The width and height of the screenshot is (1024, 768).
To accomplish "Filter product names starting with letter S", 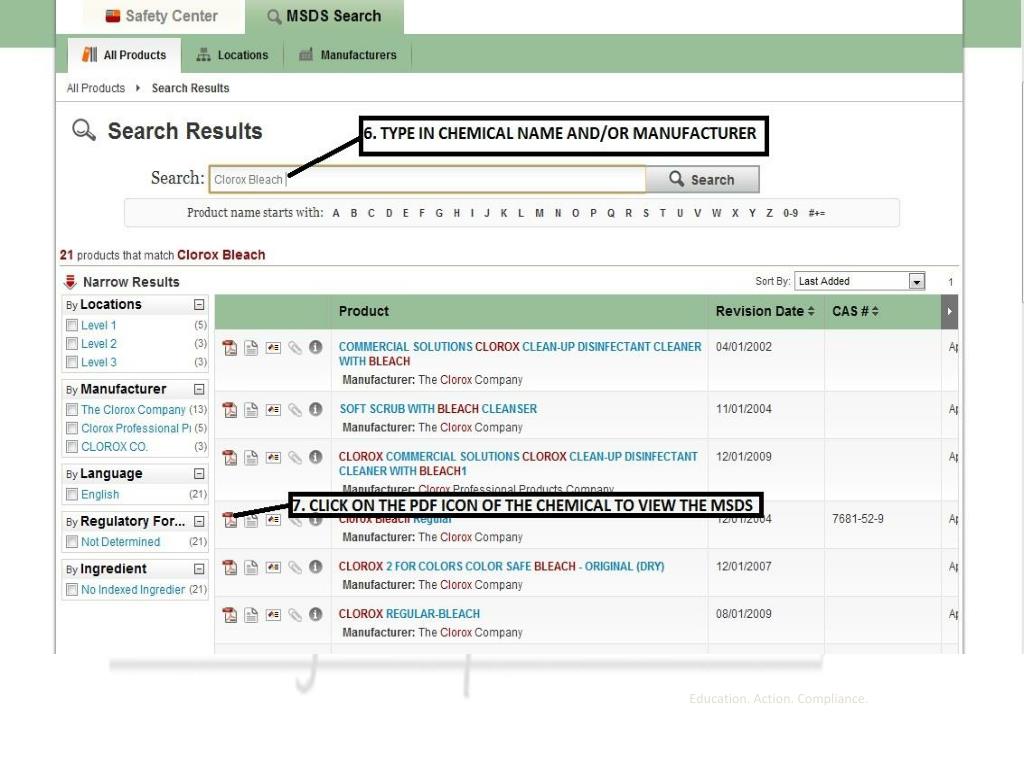I will (x=646, y=213).
